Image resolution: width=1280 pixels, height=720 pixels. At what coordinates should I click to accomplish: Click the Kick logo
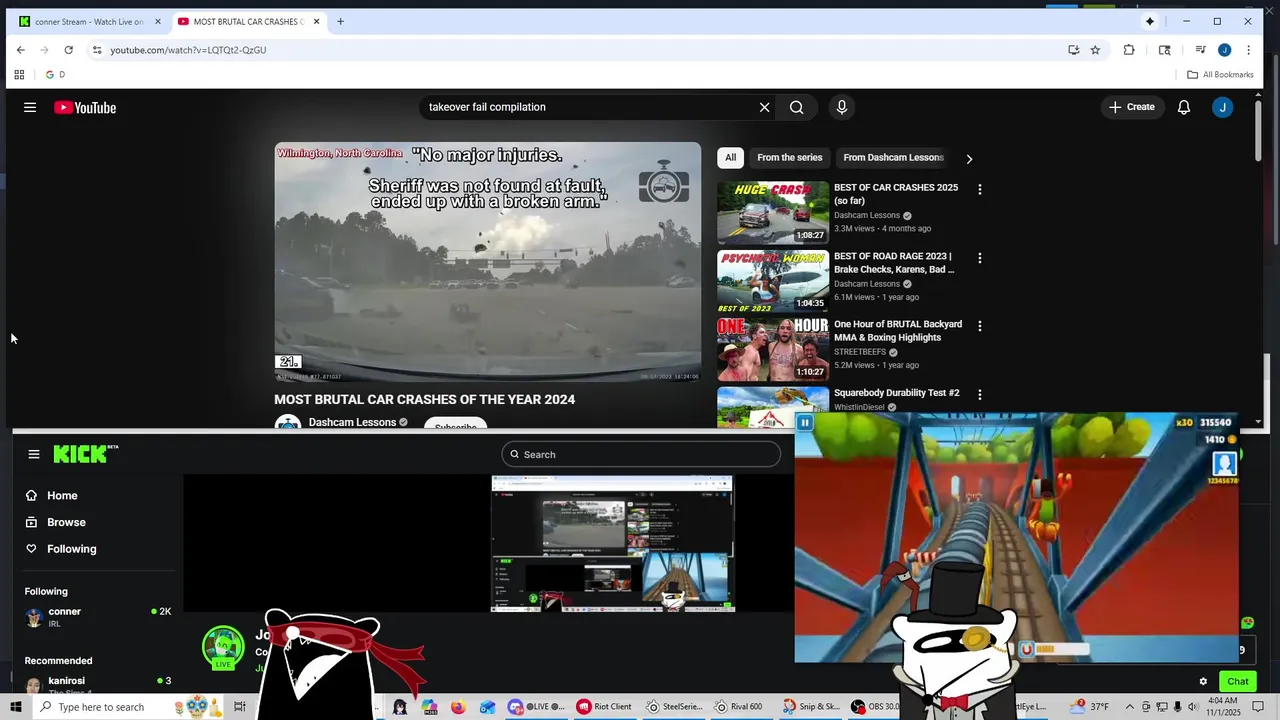click(x=85, y=454)
